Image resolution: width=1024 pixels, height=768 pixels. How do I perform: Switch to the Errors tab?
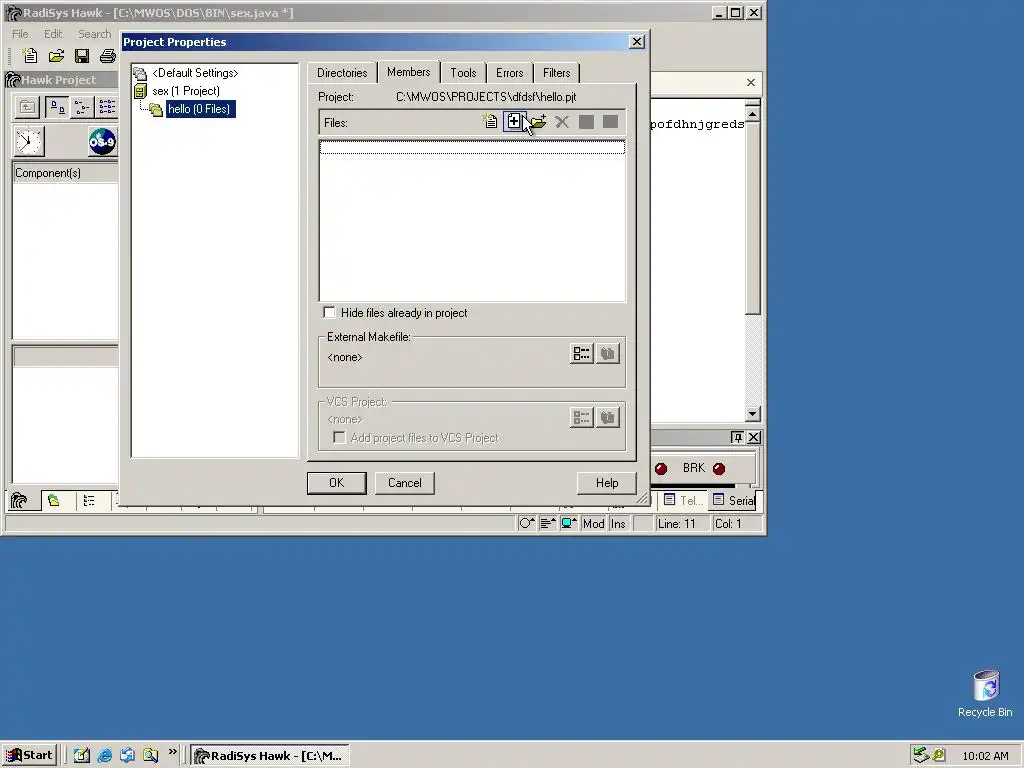pyautogui.click(x=509, y=73)
